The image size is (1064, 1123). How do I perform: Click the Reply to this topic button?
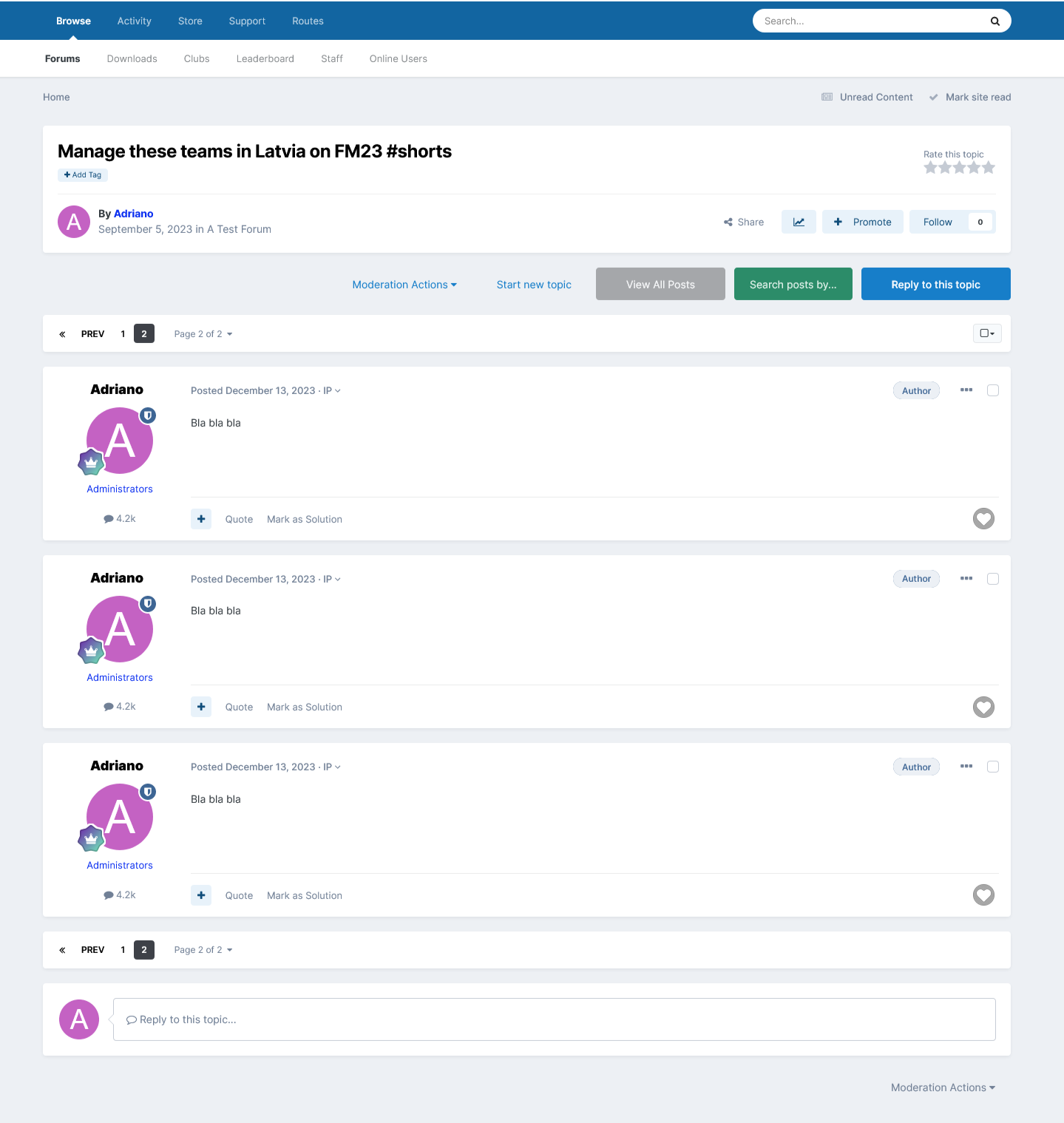pos(935,285)
